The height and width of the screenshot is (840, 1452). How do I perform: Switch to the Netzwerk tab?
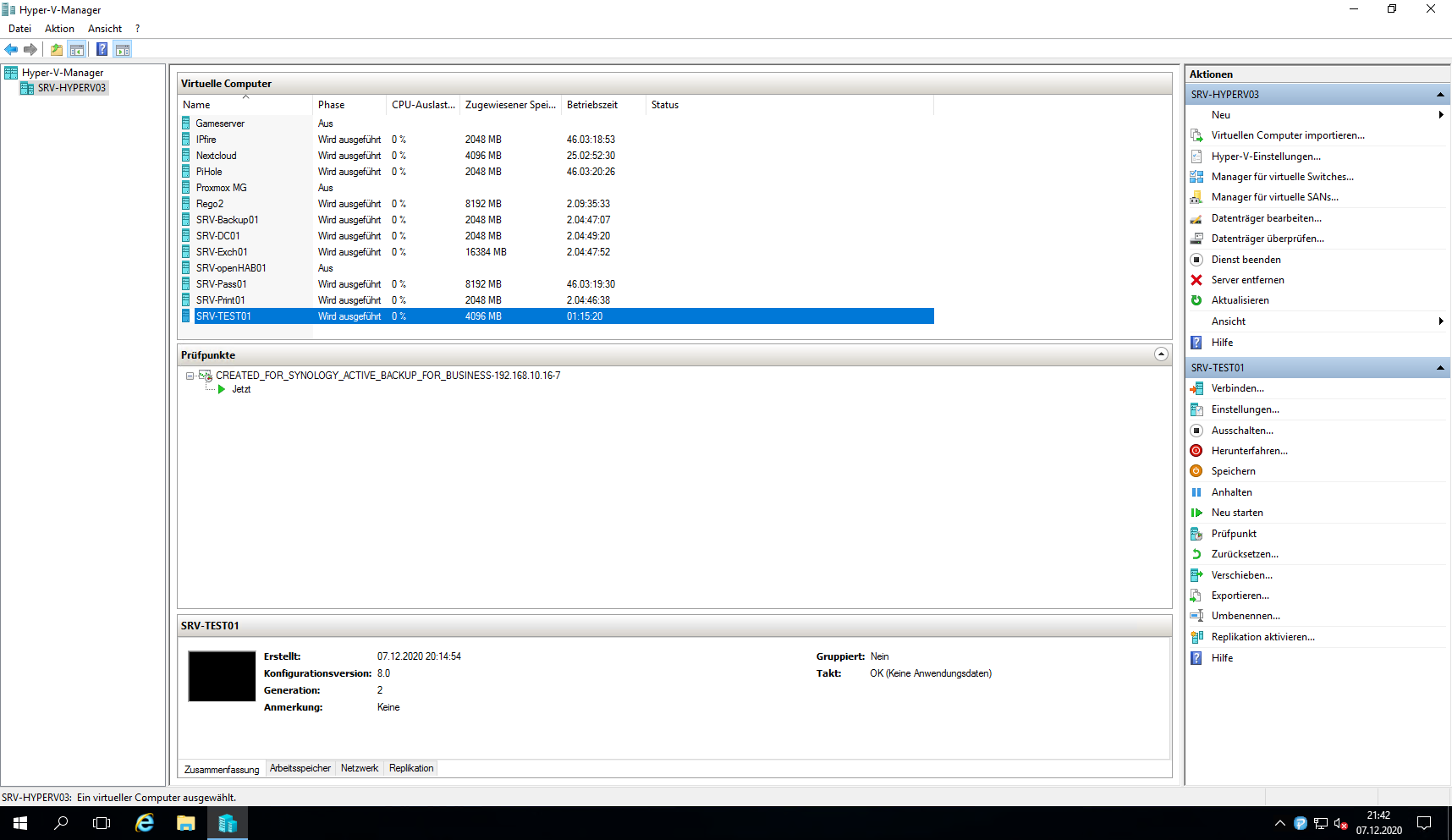360,768
